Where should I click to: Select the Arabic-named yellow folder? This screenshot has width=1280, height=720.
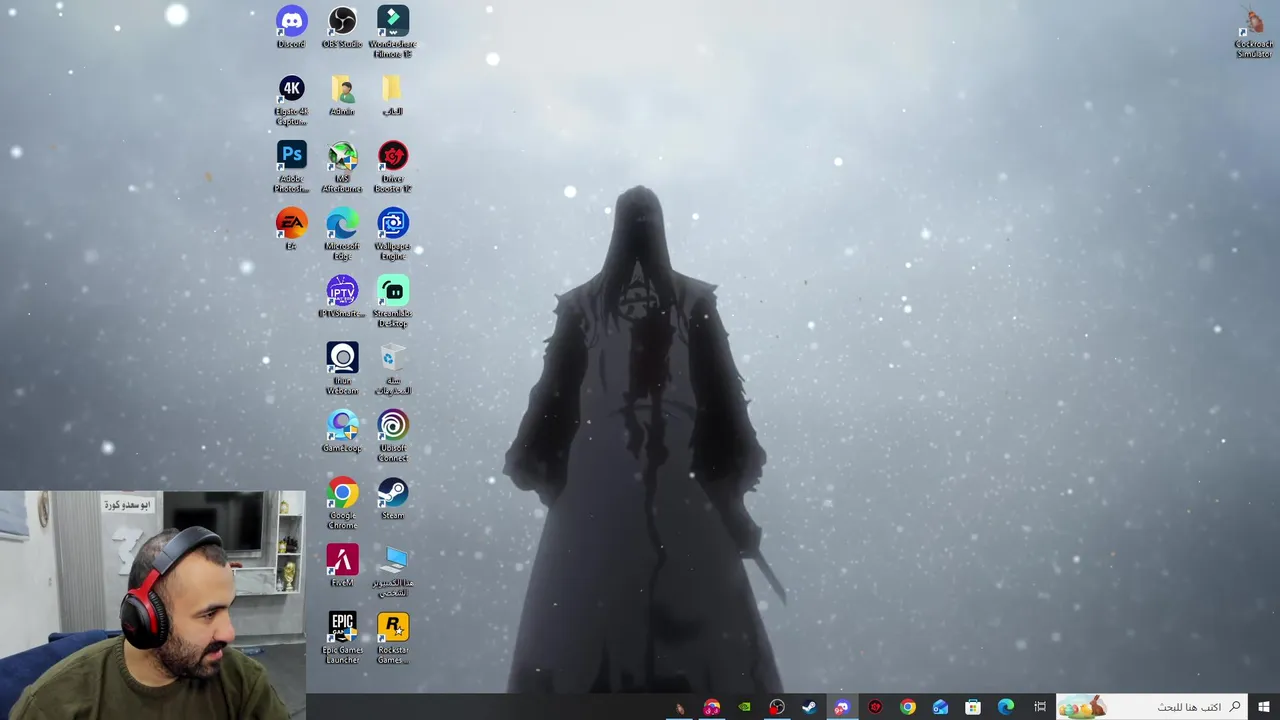(x=392, y=96)
